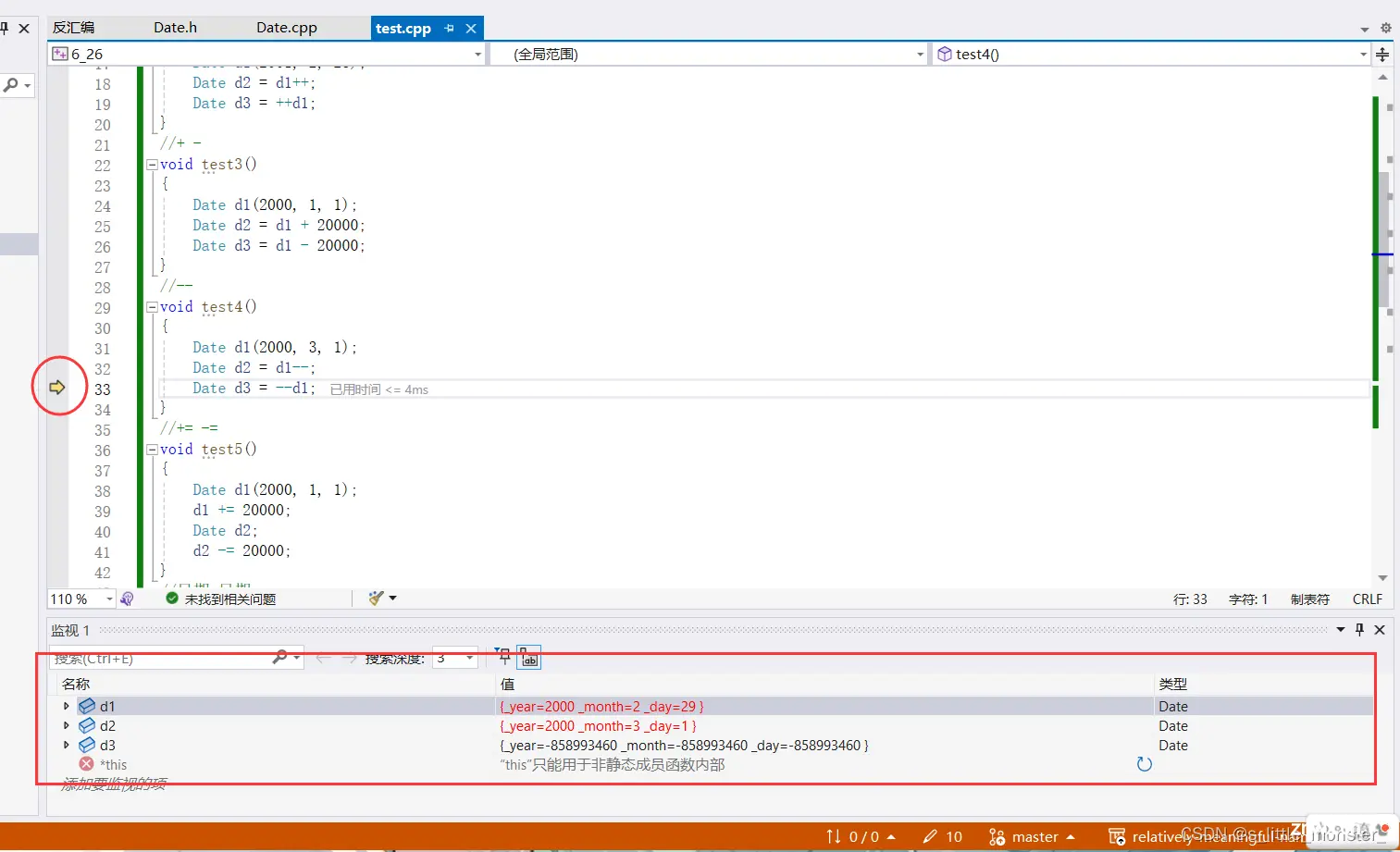Open the editor tab list dropdown arrow

1365,29
